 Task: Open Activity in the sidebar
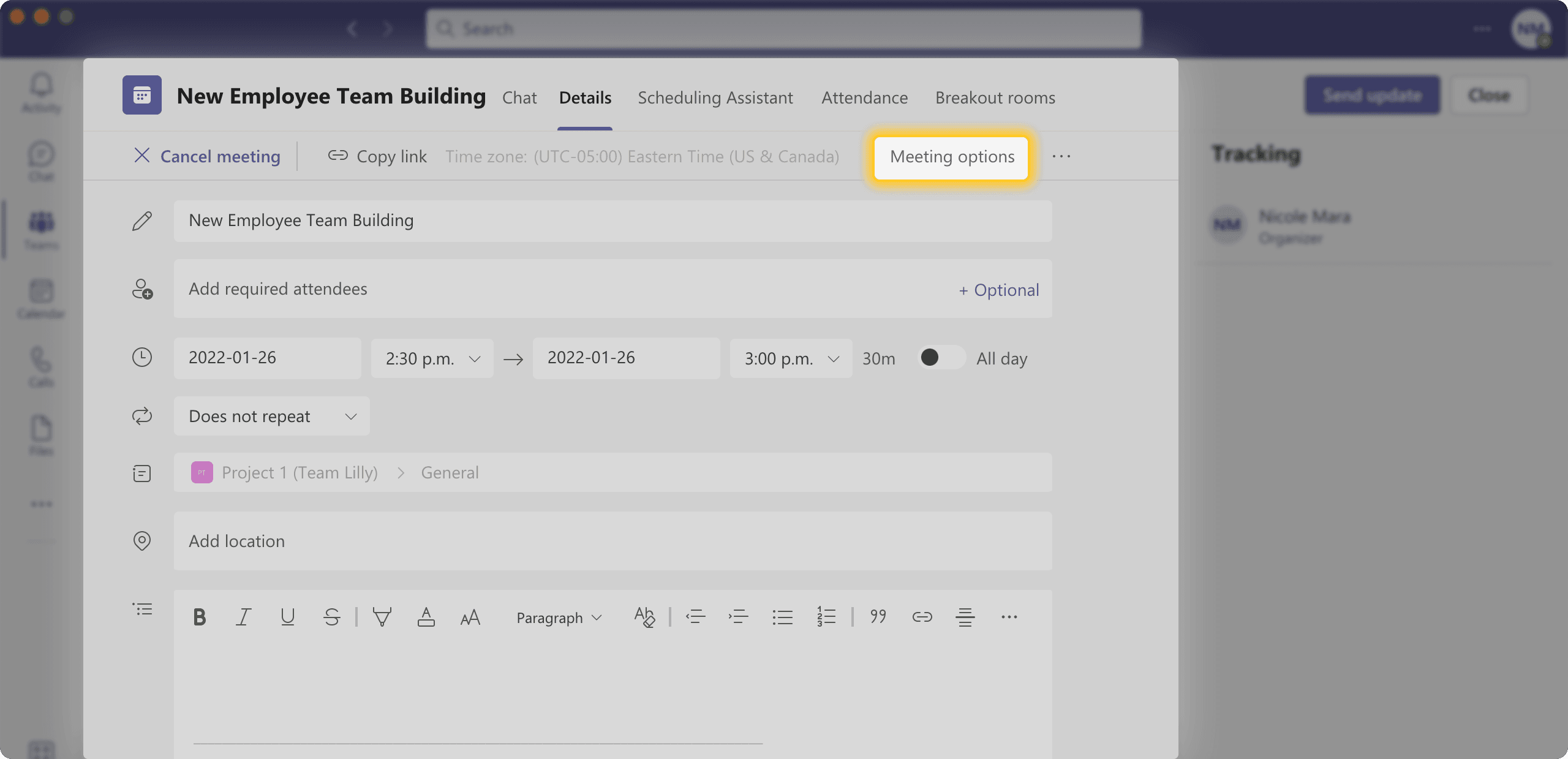click(x=42, y=93)
